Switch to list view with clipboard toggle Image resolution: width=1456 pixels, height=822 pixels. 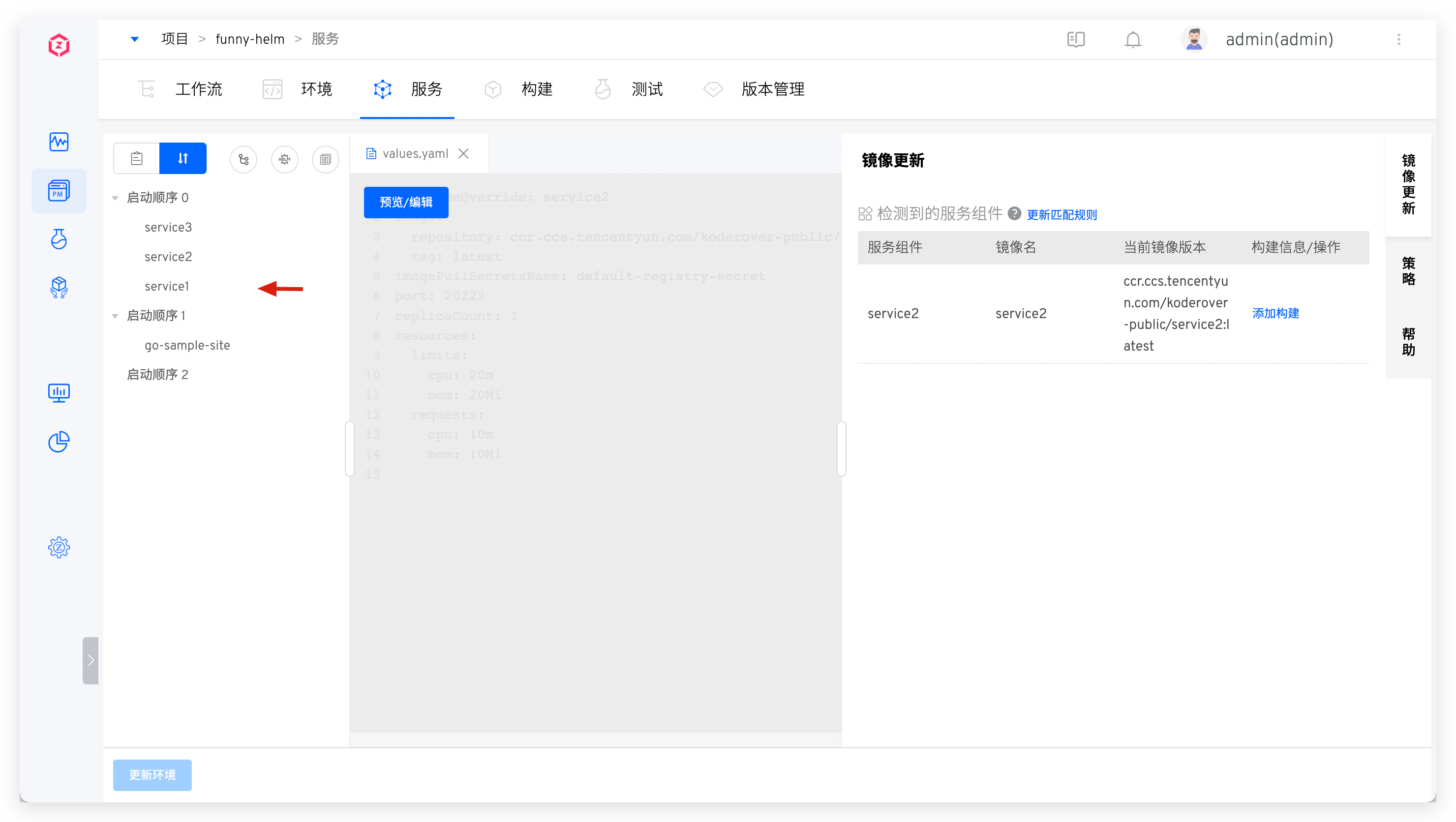point(136,158)
